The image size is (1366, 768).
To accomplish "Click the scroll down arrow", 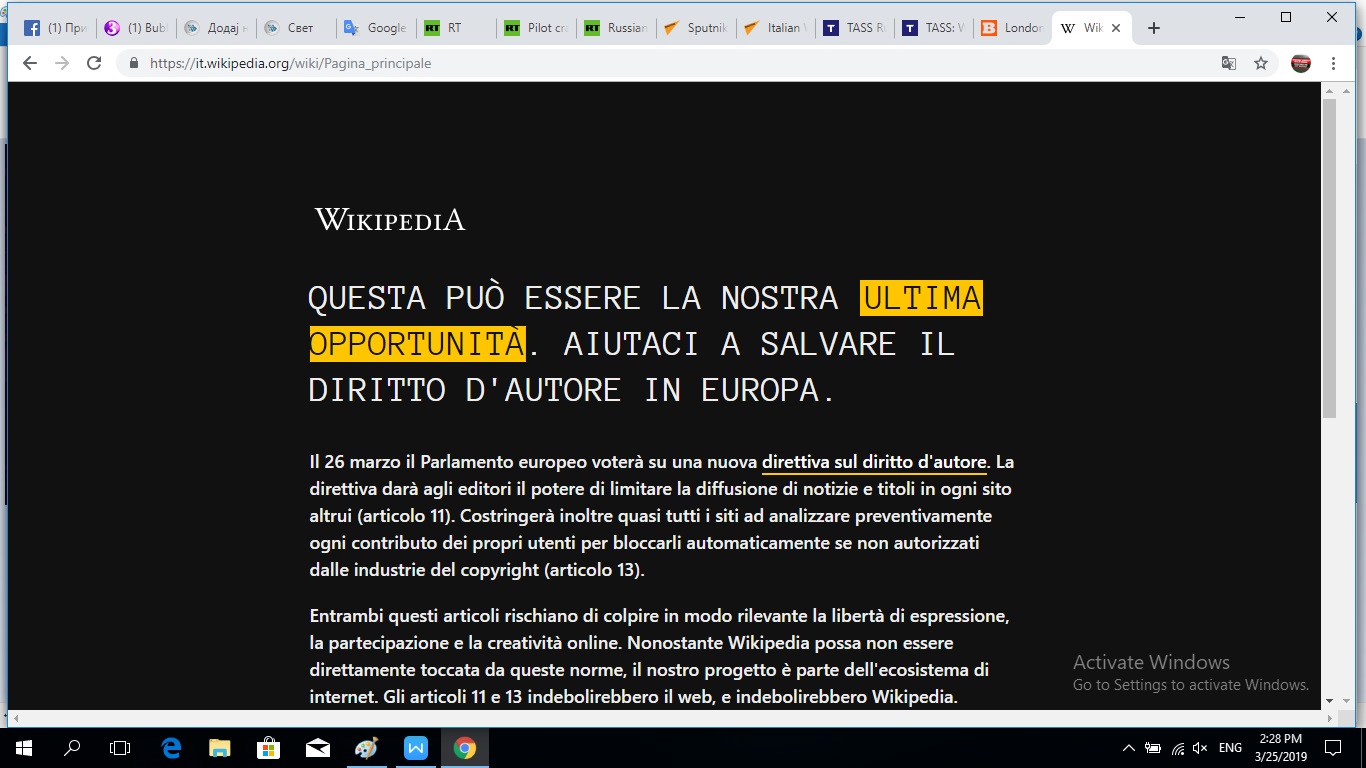I will (1329, 700).
